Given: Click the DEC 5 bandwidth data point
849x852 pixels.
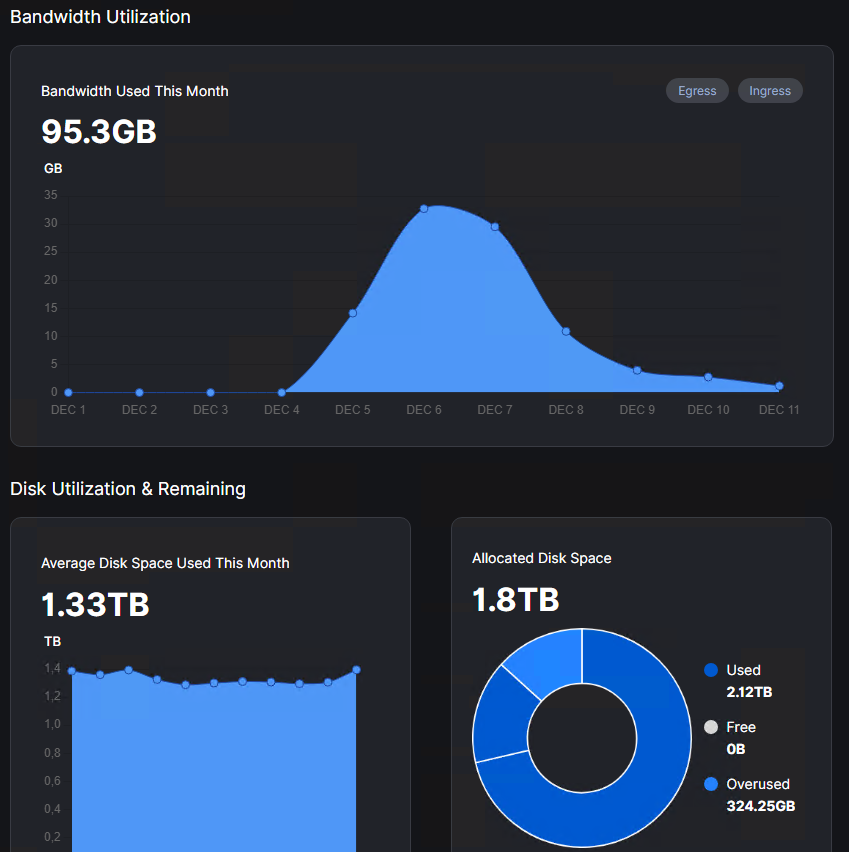Looking at the screenshot, I should click(353, 313).
